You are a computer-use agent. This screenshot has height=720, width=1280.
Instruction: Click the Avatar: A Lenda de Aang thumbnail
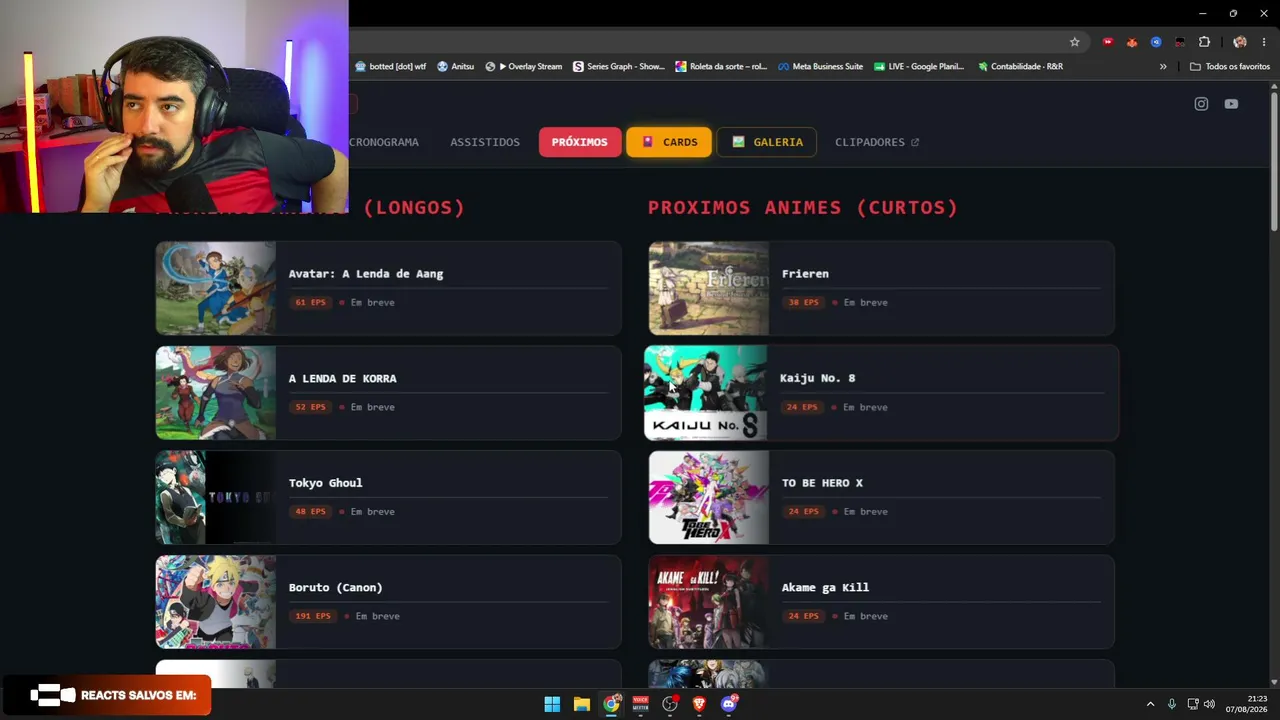[216, 288]
